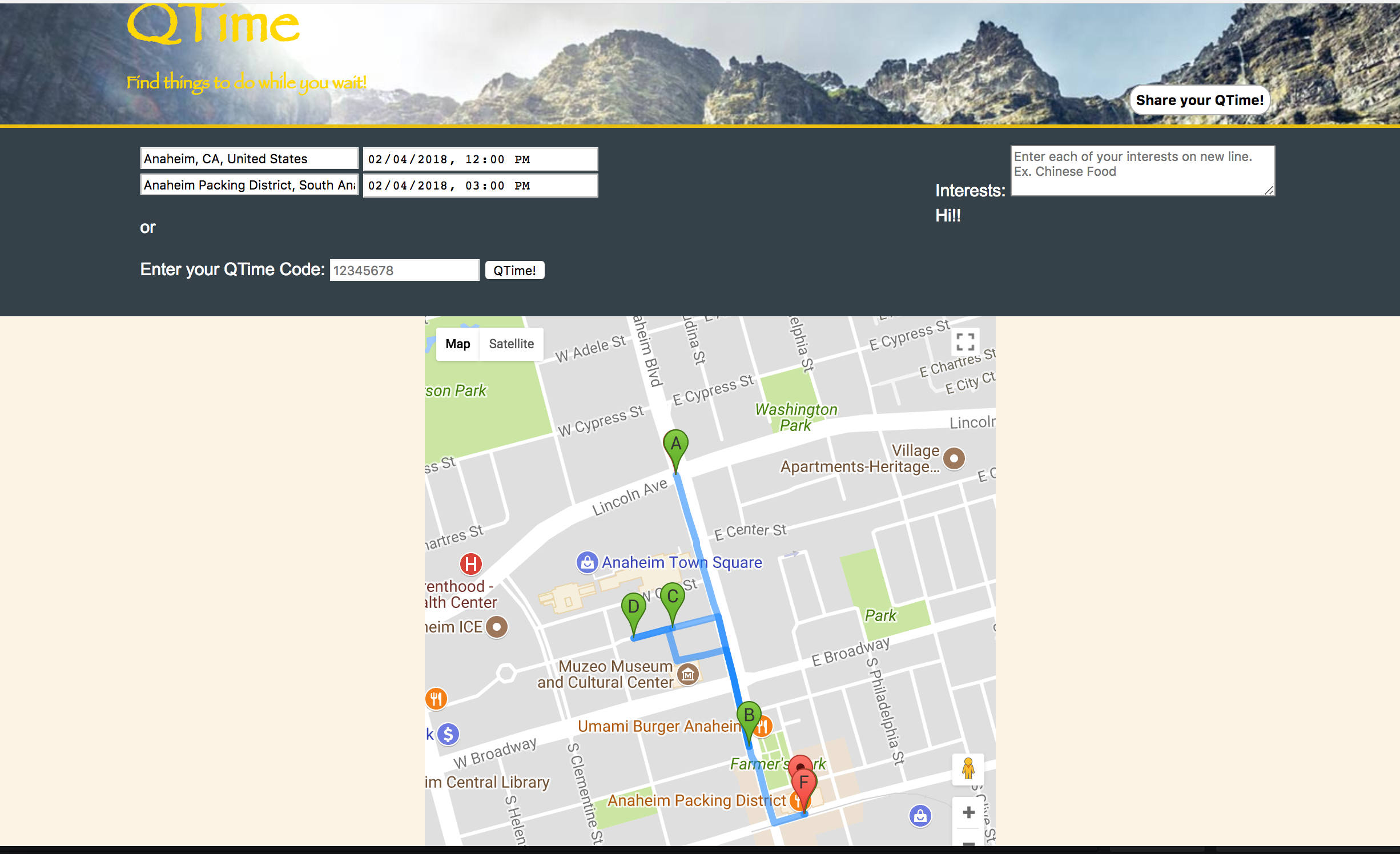
Task: Click the QTime Code input field
Action: 404,271
